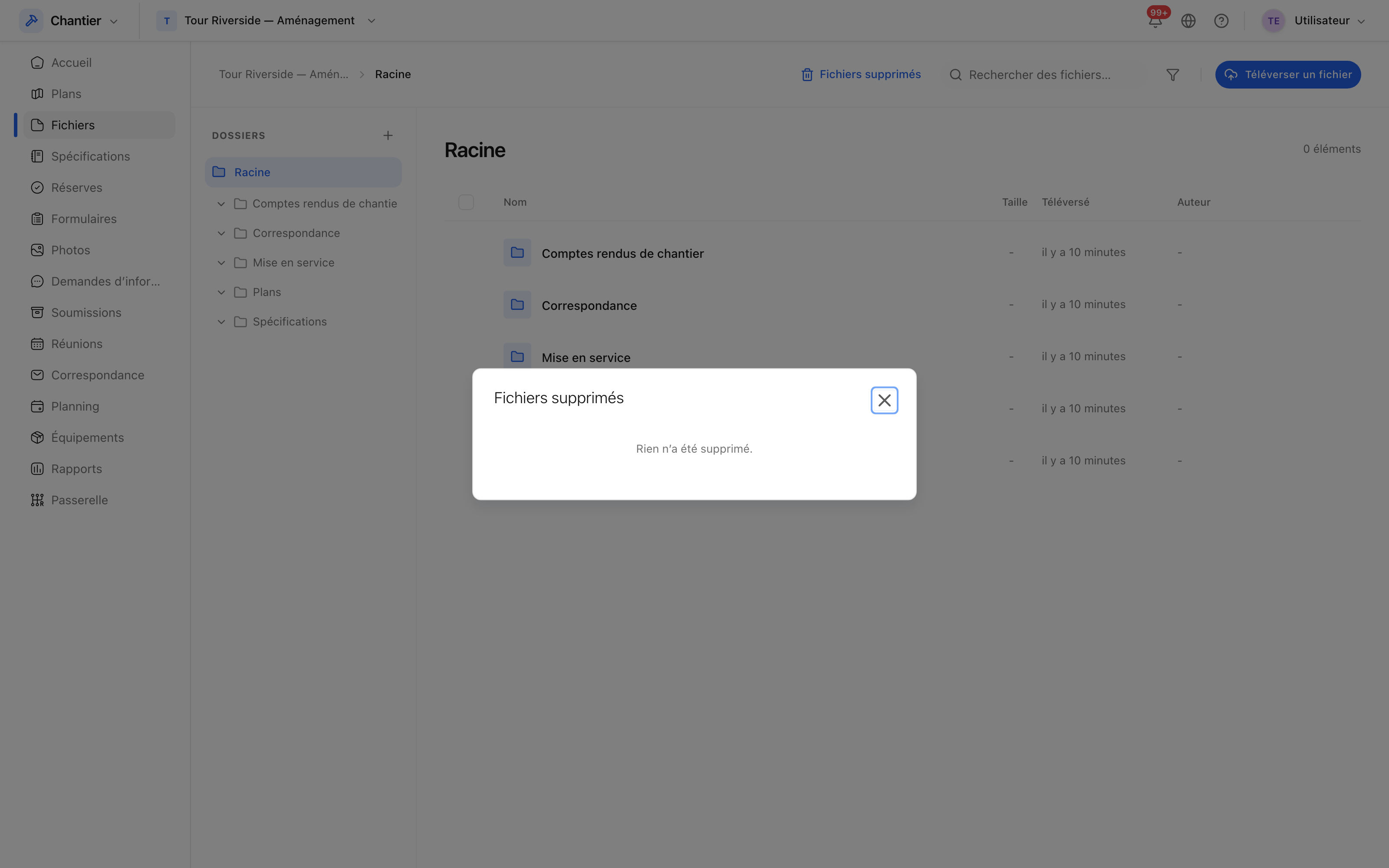Expand Comptes rendus de chantier tree chevron
1389x868 pixels.
point(221,204)
